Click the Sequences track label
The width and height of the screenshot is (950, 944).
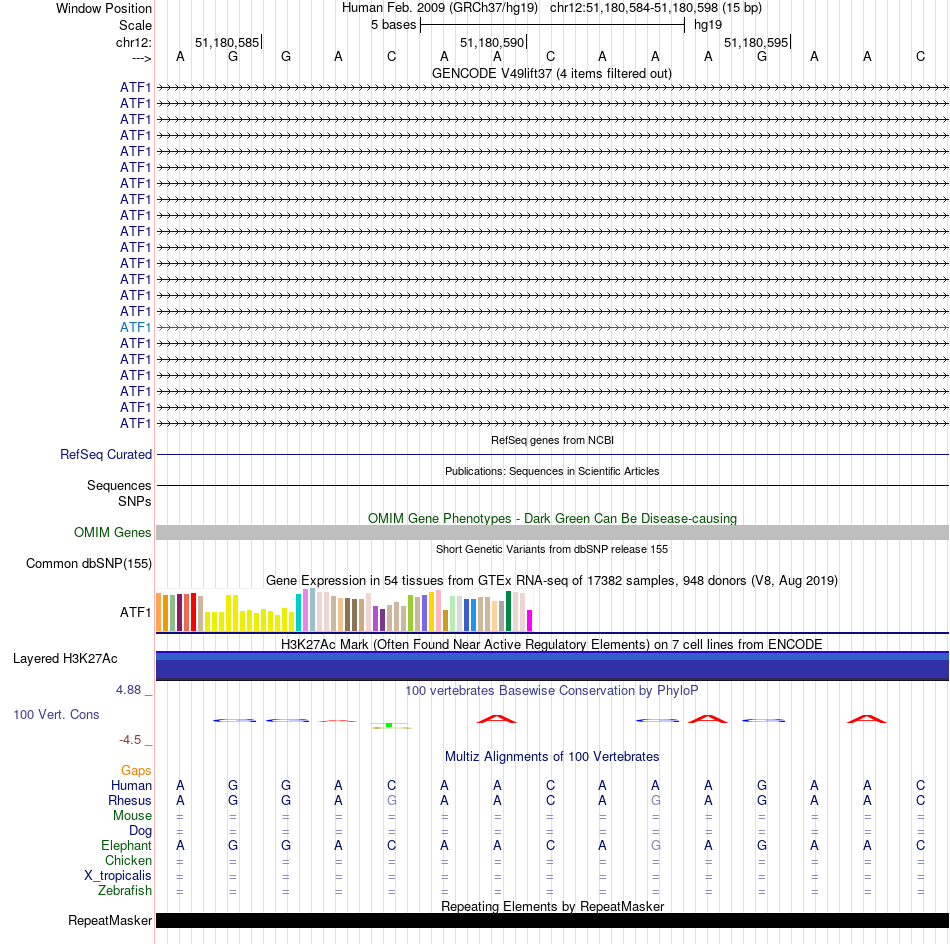pyautogui.click(x=119, y=485)
